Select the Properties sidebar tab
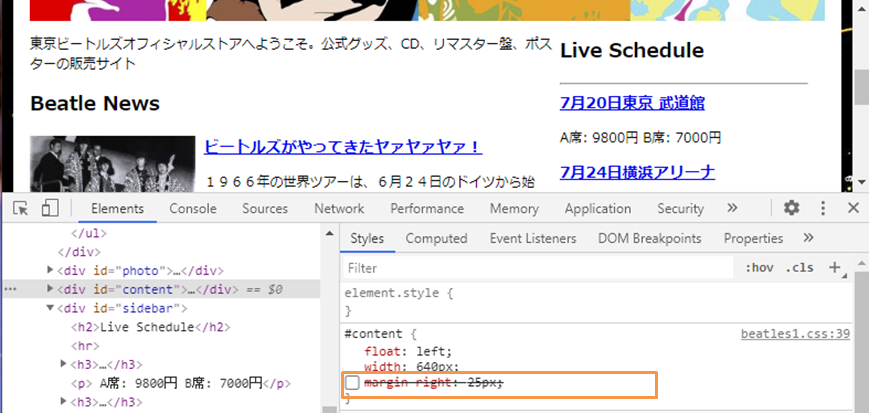 pos(753,239)
